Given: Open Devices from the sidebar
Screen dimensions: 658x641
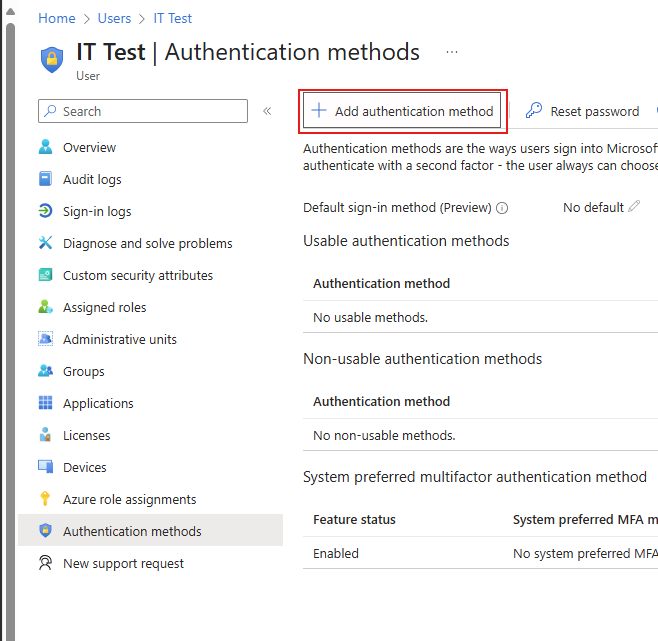Looking at the screenshot, I should [84, 468].
